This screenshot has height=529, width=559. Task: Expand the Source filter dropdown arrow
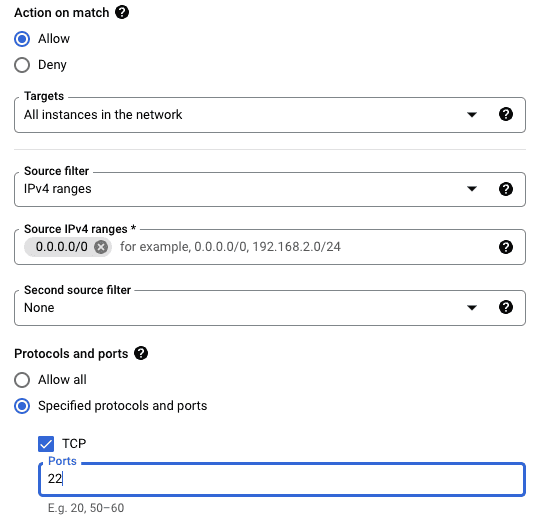click(472, 189)
